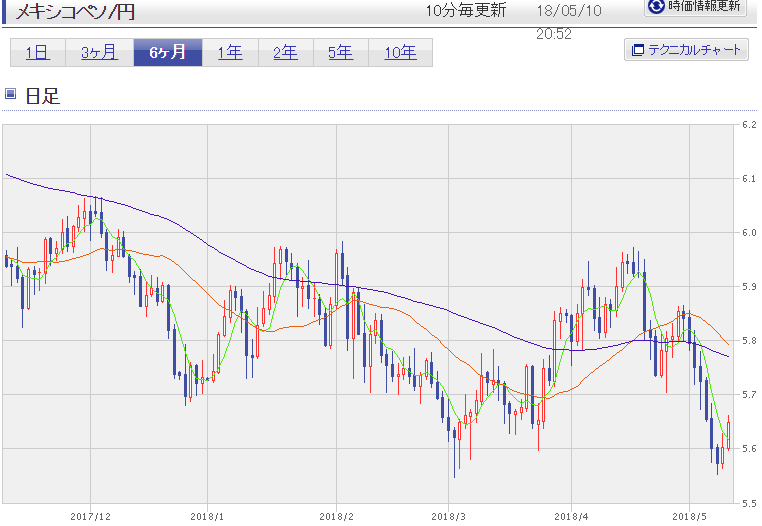The height and width of the screenshot is (526, 762).
Task: Click the メキシコペソ/円 title text
Action: click(75, 12)
